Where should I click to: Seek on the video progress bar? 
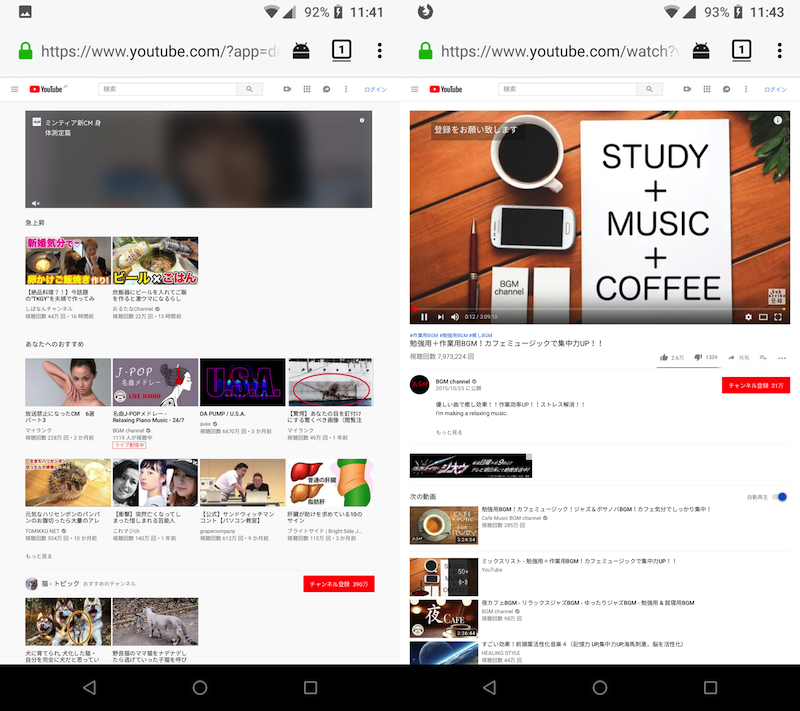[600, 308]
